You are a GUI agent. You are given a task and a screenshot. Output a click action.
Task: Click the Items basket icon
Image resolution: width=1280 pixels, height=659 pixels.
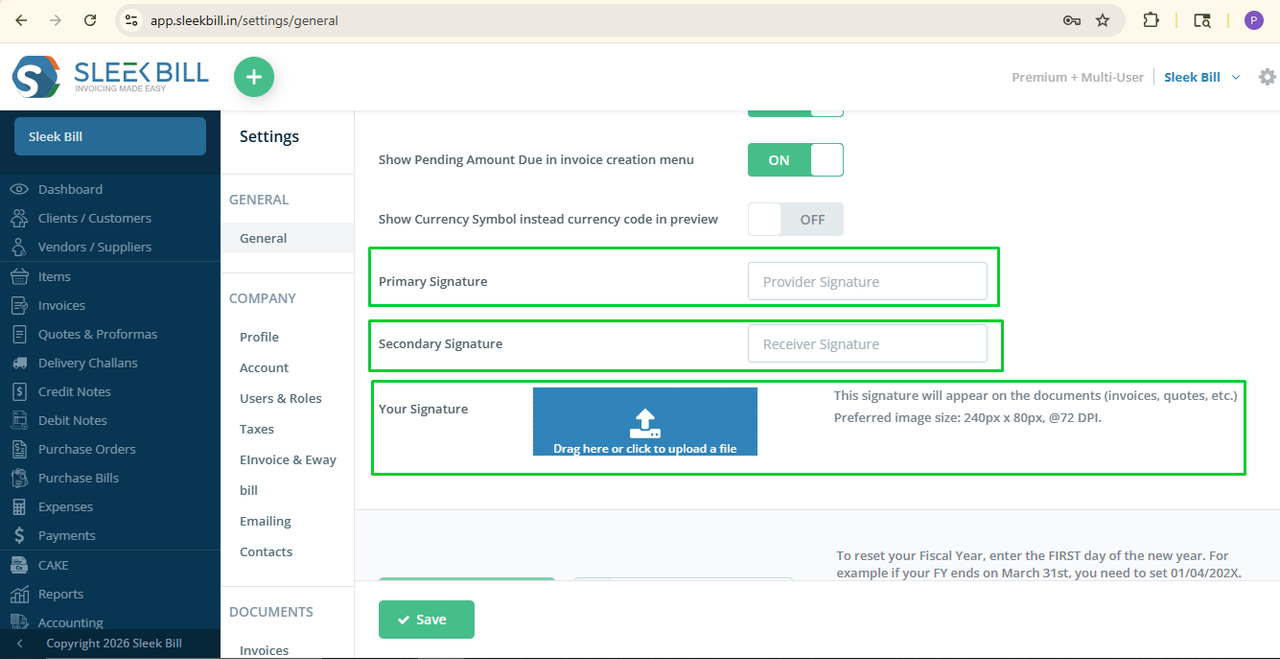click(x=19, y=276)
